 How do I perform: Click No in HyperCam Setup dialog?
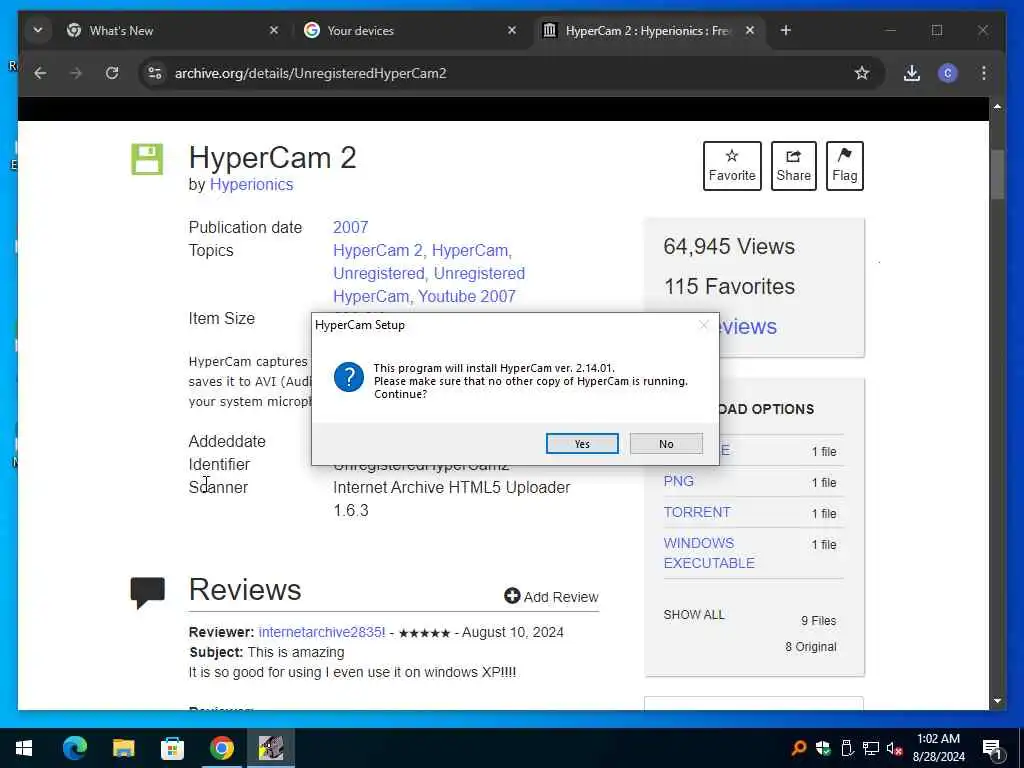point(666,443)
